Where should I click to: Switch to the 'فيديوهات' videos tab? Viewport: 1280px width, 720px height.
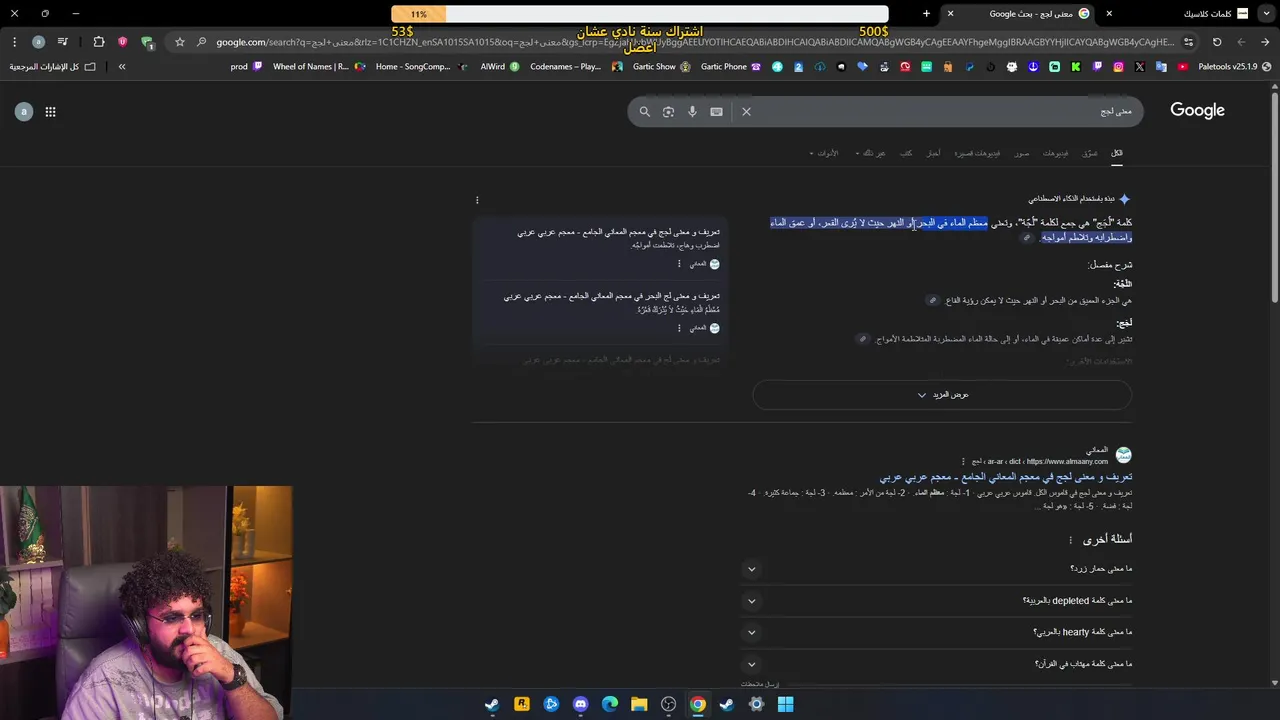tap(1055, 153)
